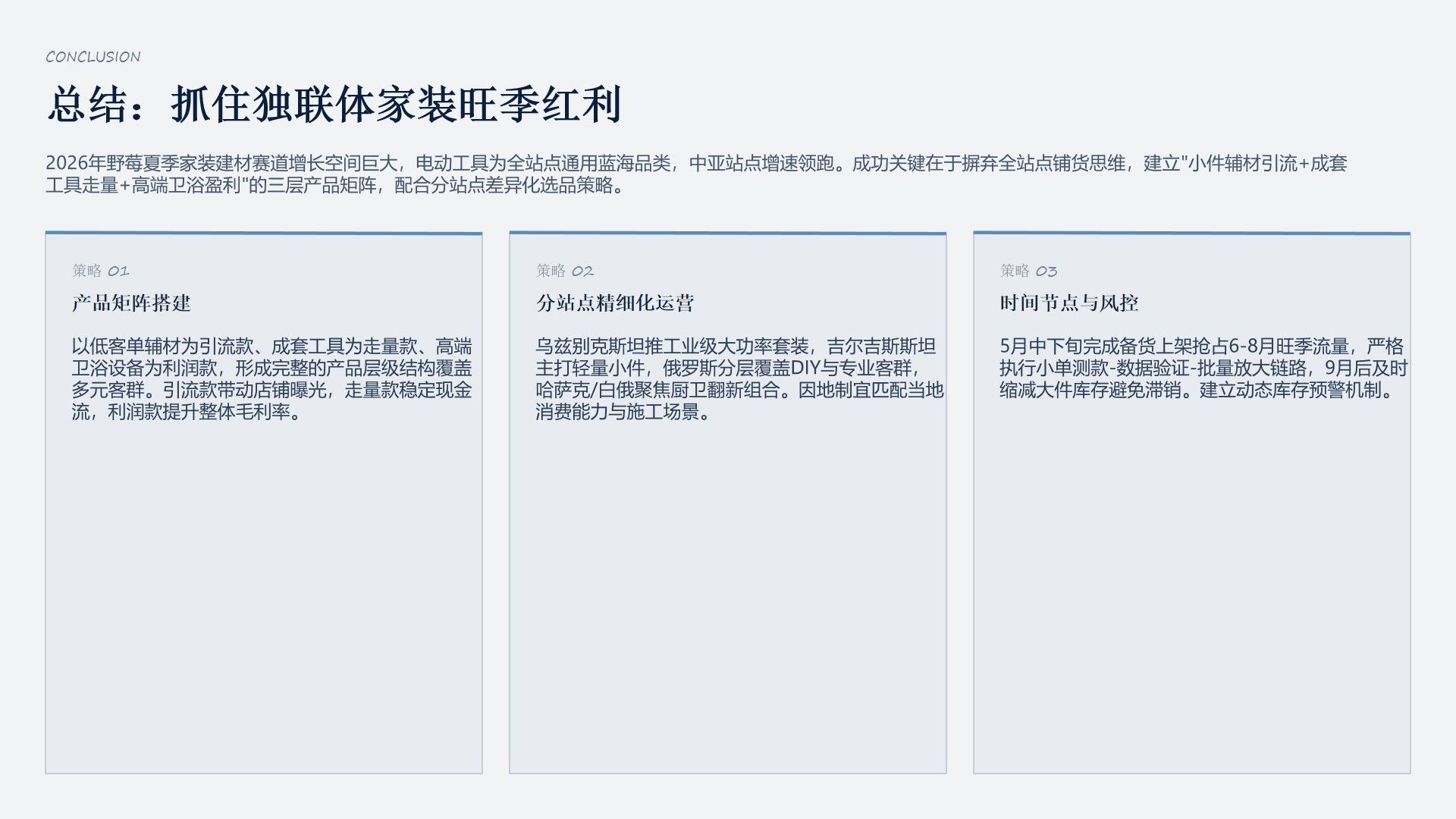Click the paragraph beginning 乌兹别克斯坦推工业级
This screenshot has width=1456, height=819.
pos(739,379)
